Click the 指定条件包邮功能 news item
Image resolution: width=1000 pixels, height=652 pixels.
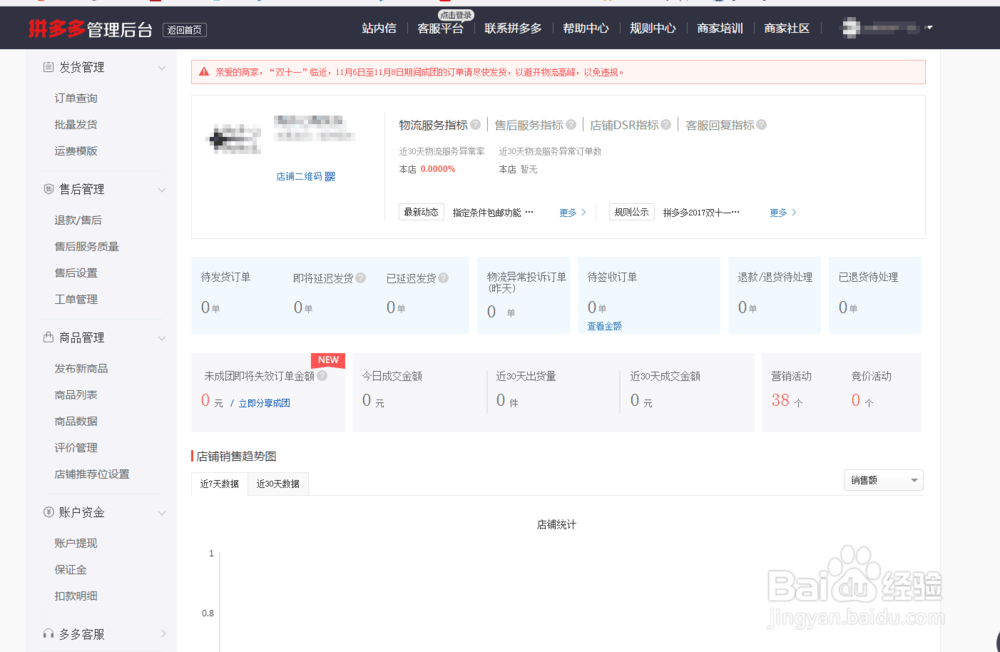pyautogui.click(x=492, y=212)
